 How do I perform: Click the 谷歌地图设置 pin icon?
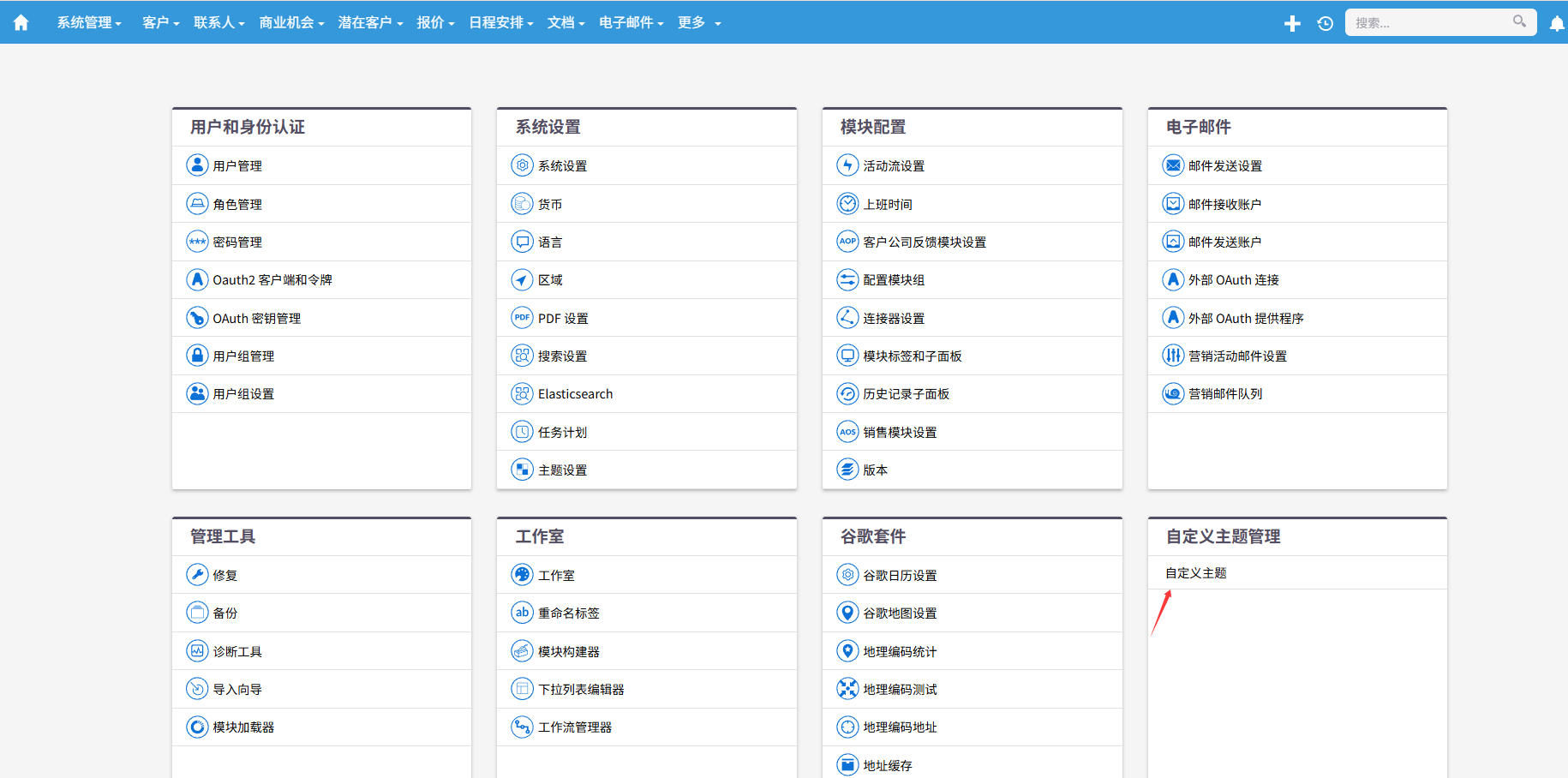click(847, 612)
